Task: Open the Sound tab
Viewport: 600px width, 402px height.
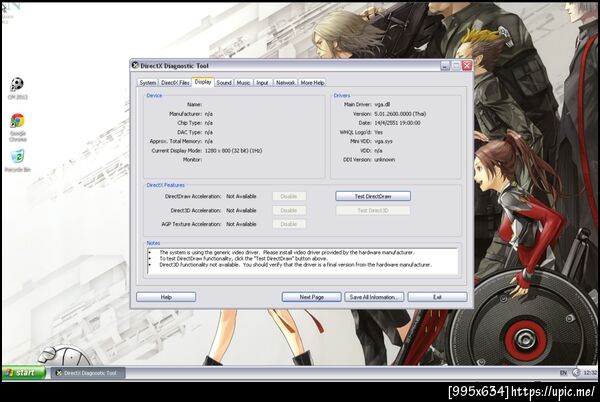Action: point(224,83)
